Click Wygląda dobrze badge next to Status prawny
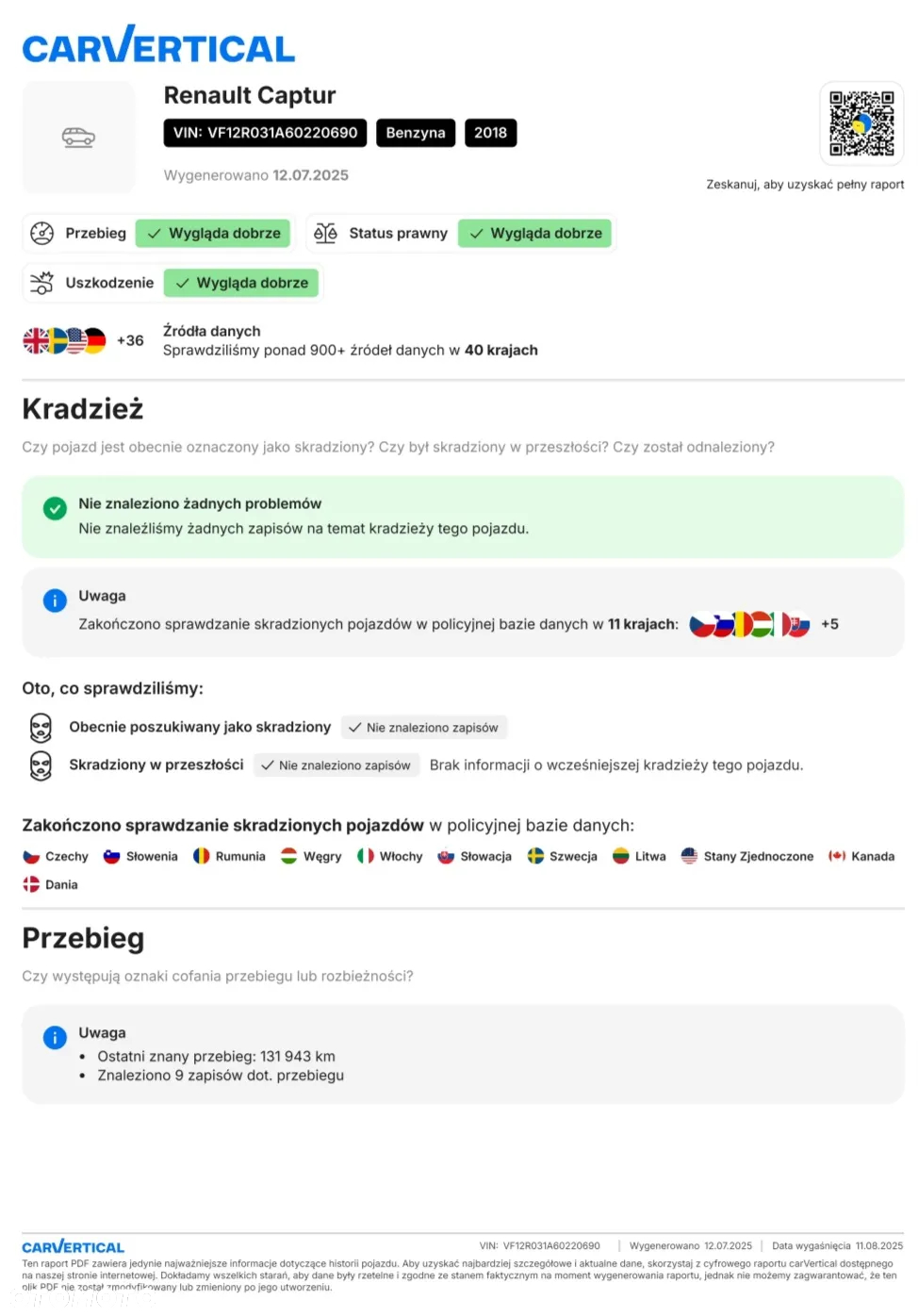 (x=534, y=233)
